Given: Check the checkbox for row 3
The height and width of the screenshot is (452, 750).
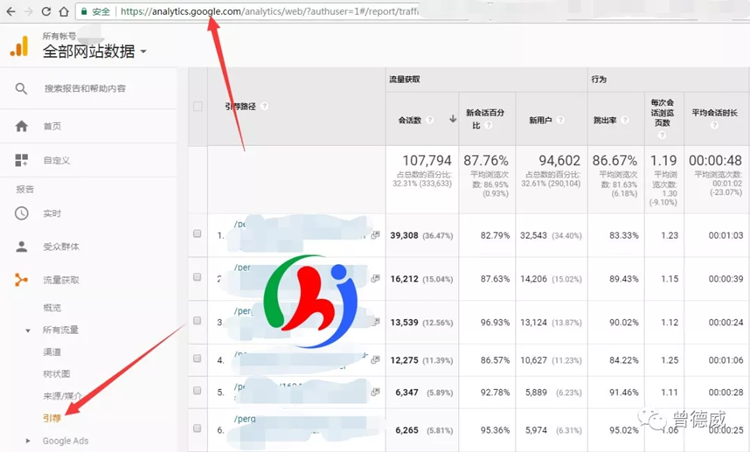Looking at the screenshot, I should [197, 320].
